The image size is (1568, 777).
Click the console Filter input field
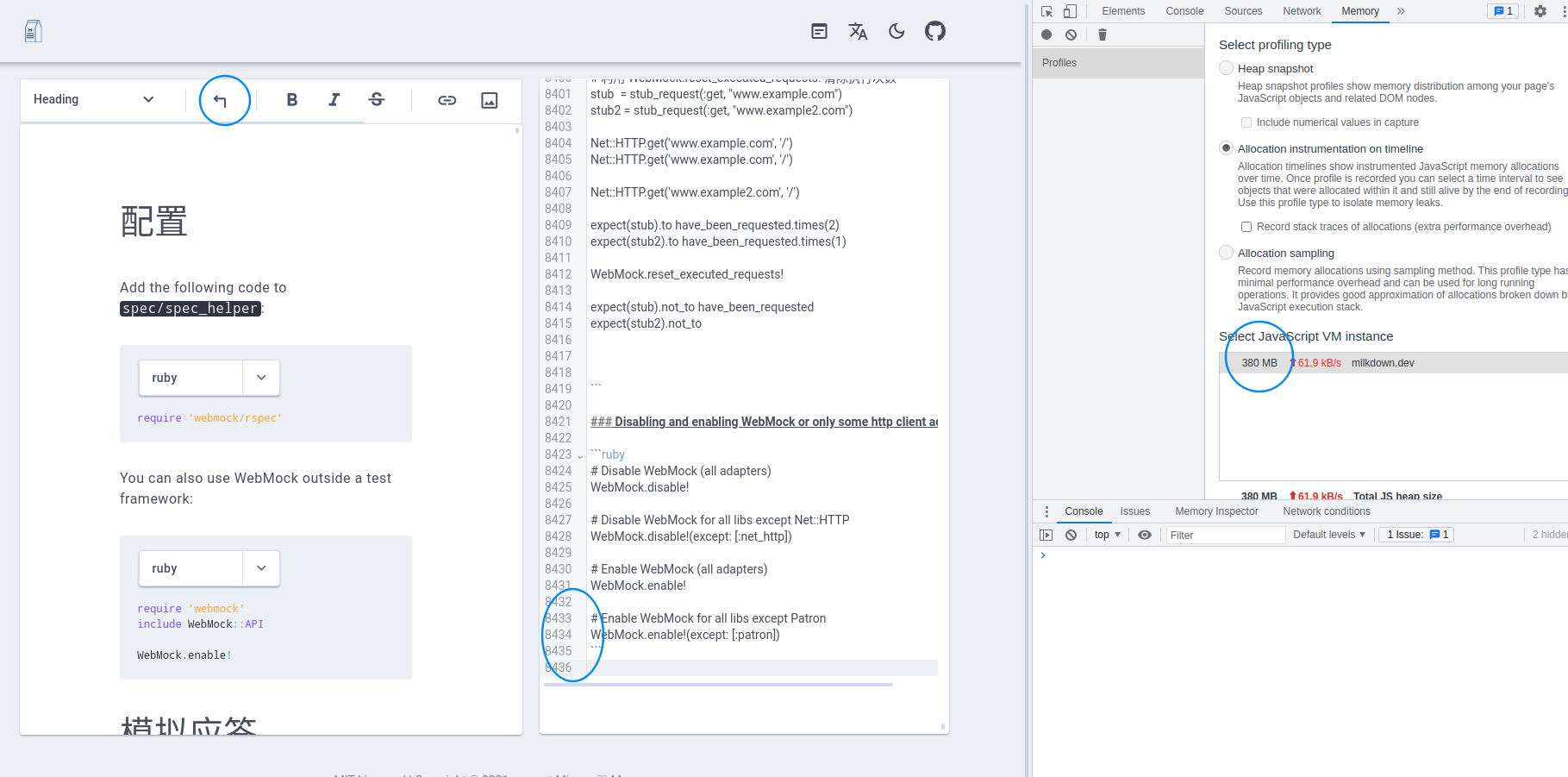point(1225,534)
